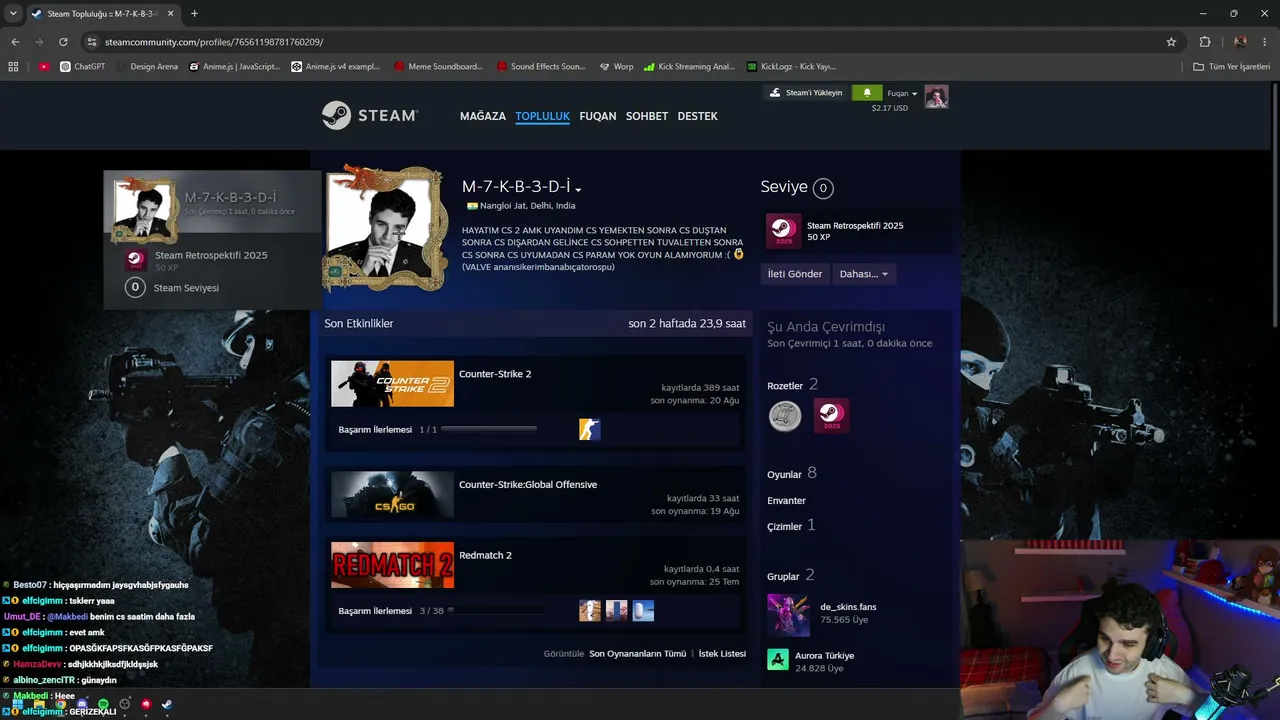Open the de_skins.fans group avatar

click(x=789, y=615)
